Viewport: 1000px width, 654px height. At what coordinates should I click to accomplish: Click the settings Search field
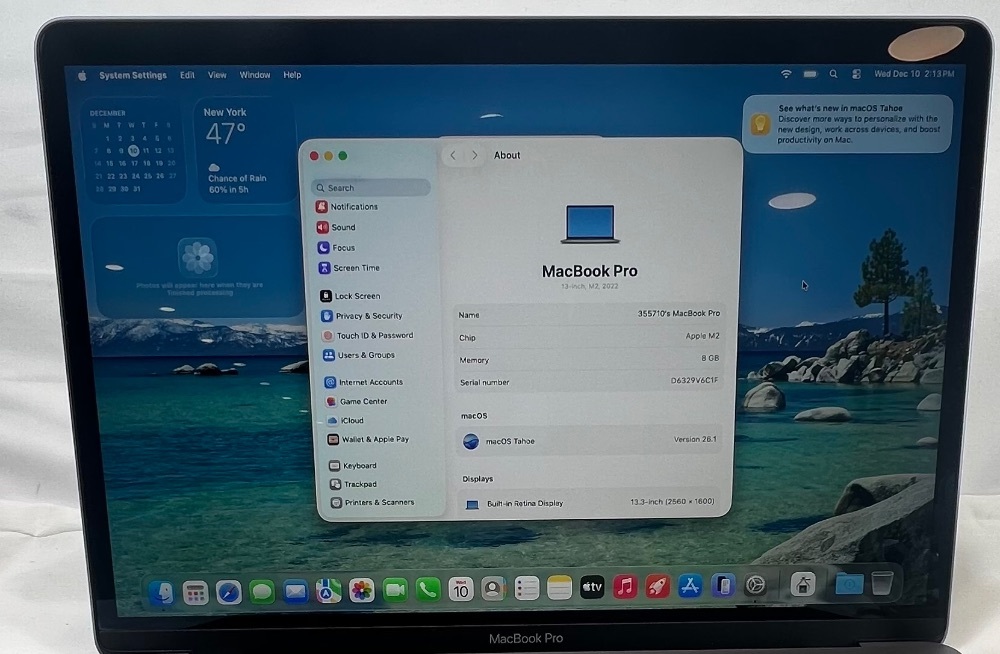point(372,188)
